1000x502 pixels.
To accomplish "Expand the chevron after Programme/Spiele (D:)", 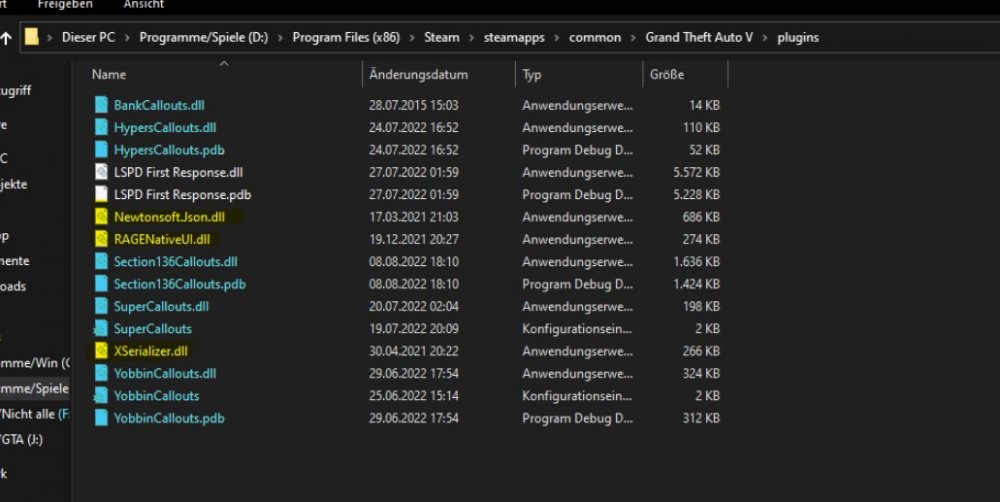I will point(281,38).
